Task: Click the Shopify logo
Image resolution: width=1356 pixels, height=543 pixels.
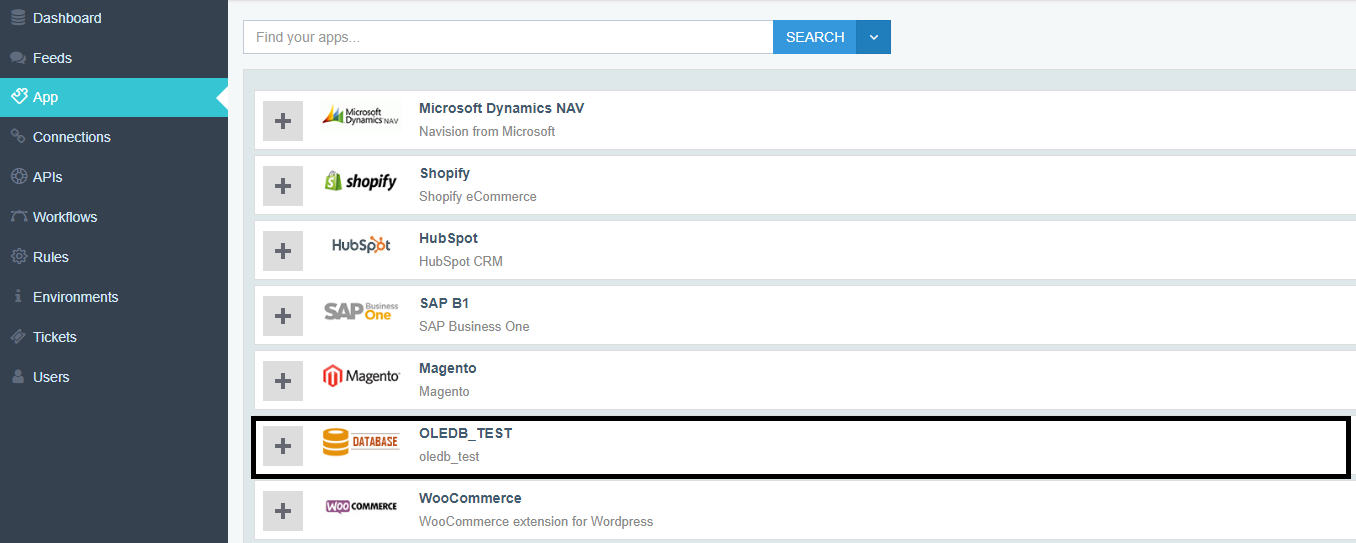Action: click(x=361, y=181)
